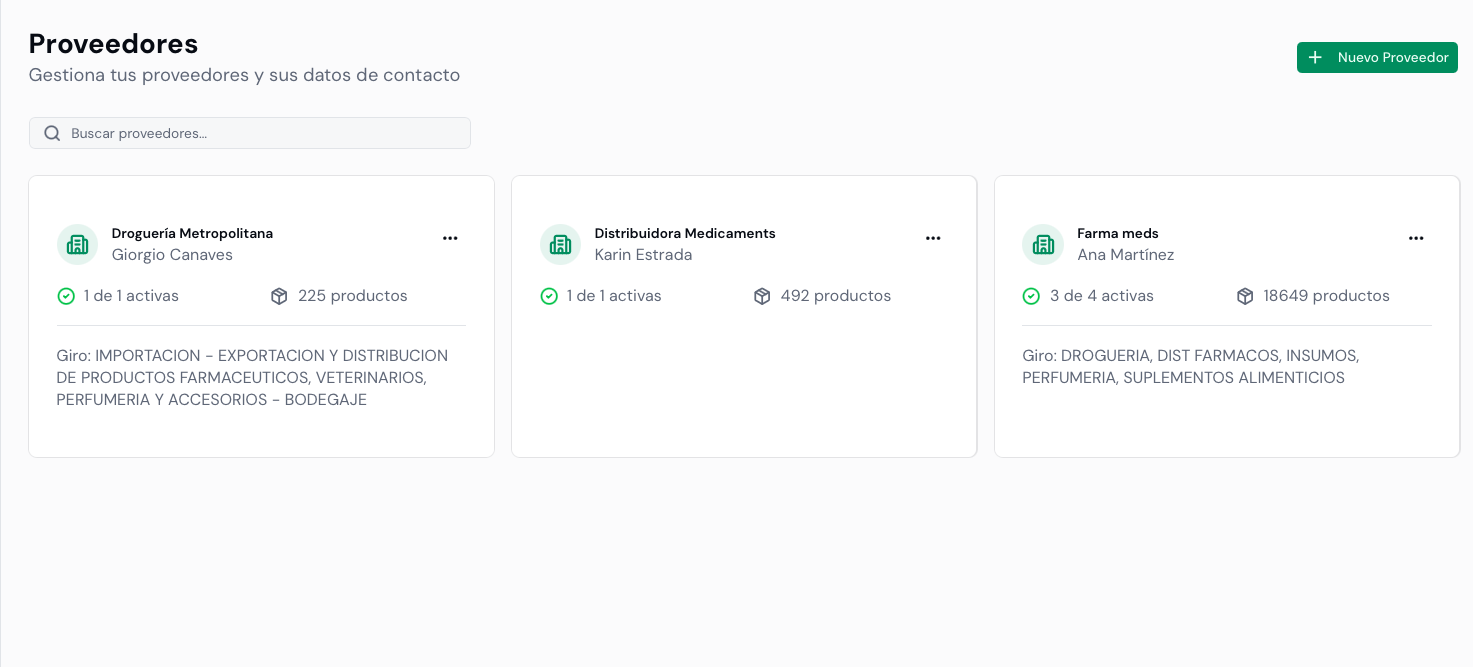
Task: Select the Droguería Metropolitana supplier name
Action: coord(192,233)
